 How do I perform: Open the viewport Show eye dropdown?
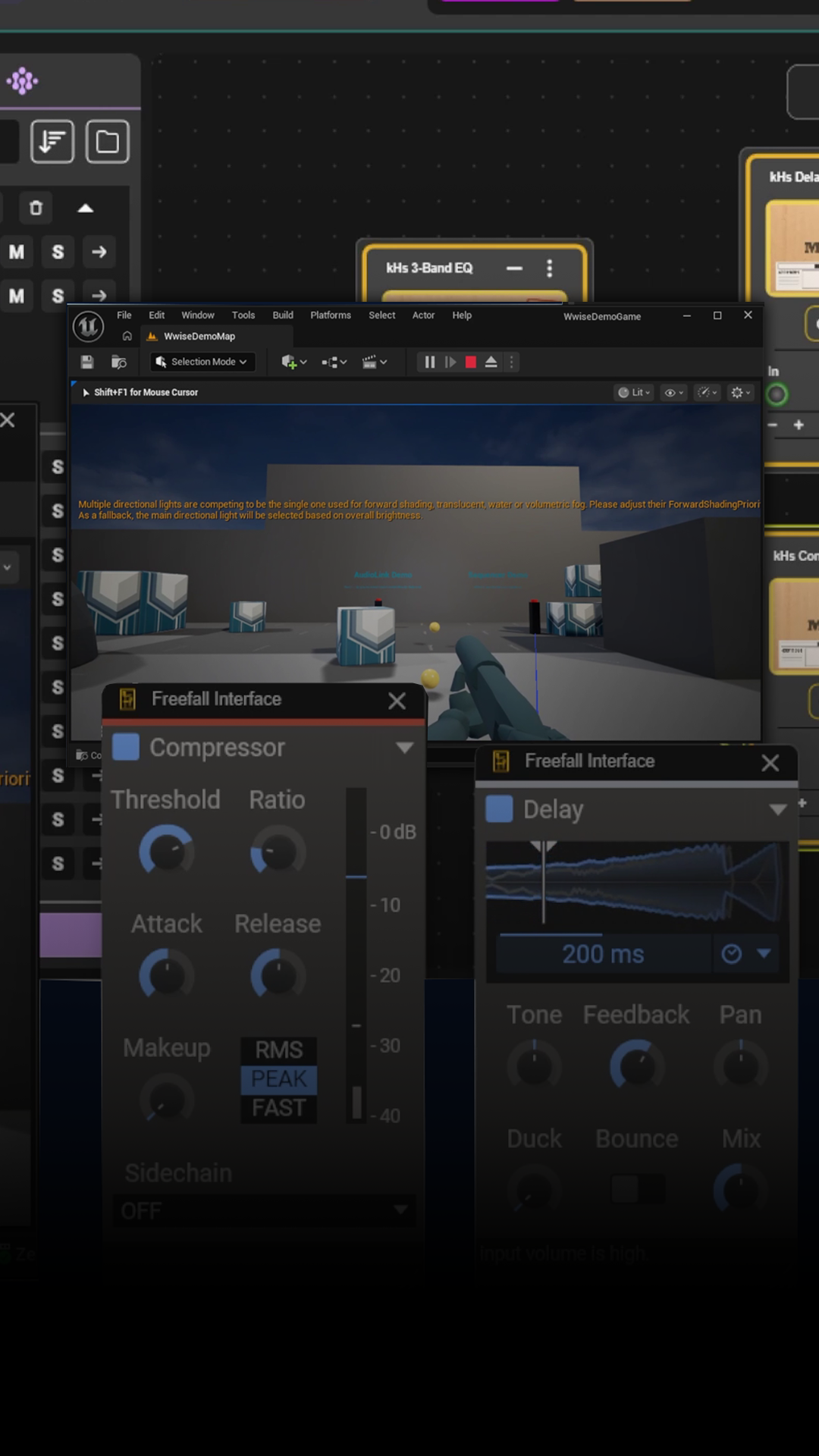pyautogui.click(x=674, y=393)
